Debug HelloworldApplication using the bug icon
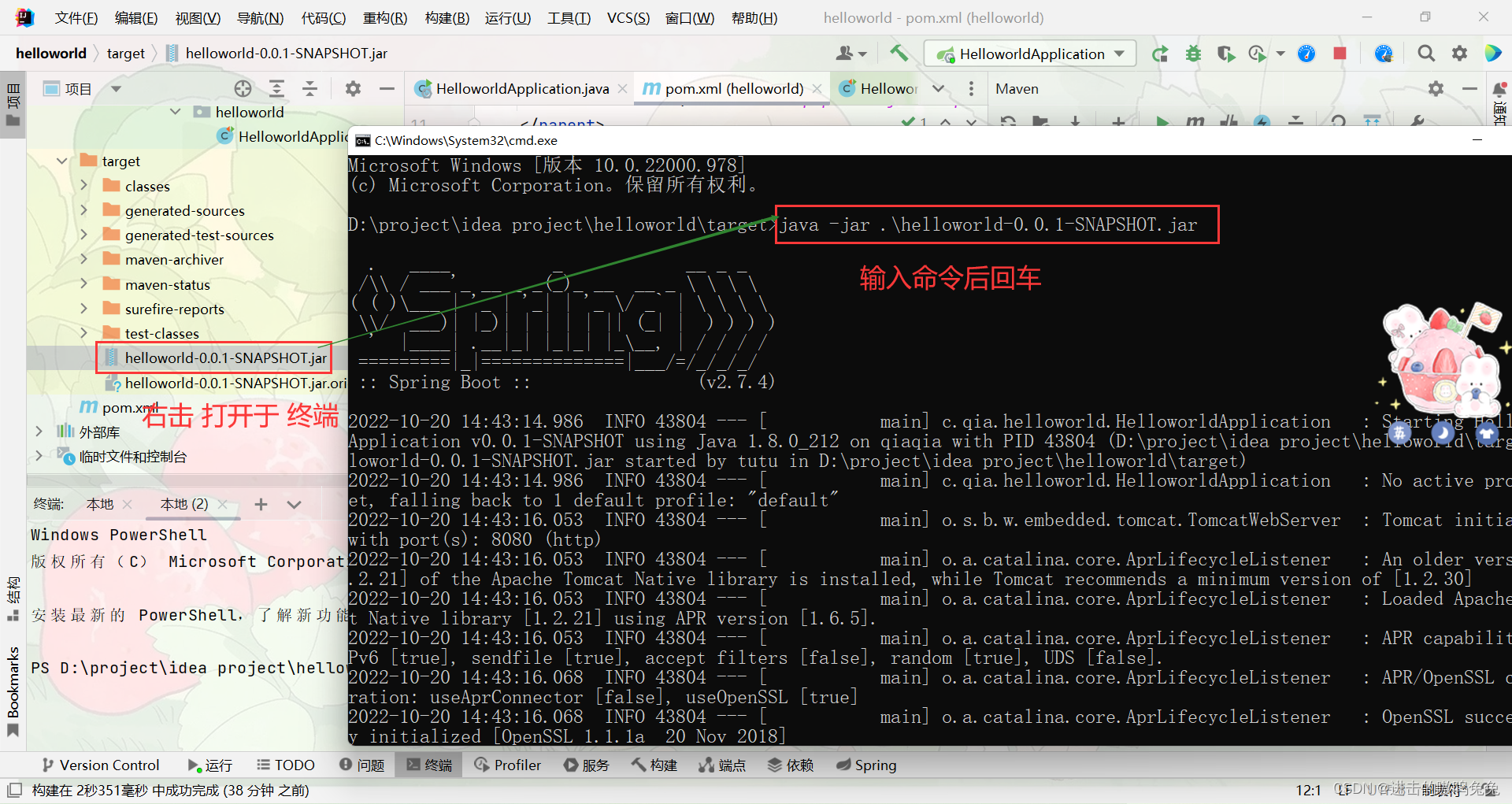Image resolution: width=1512 pixels, height=804 pixels. (1193, 54)
